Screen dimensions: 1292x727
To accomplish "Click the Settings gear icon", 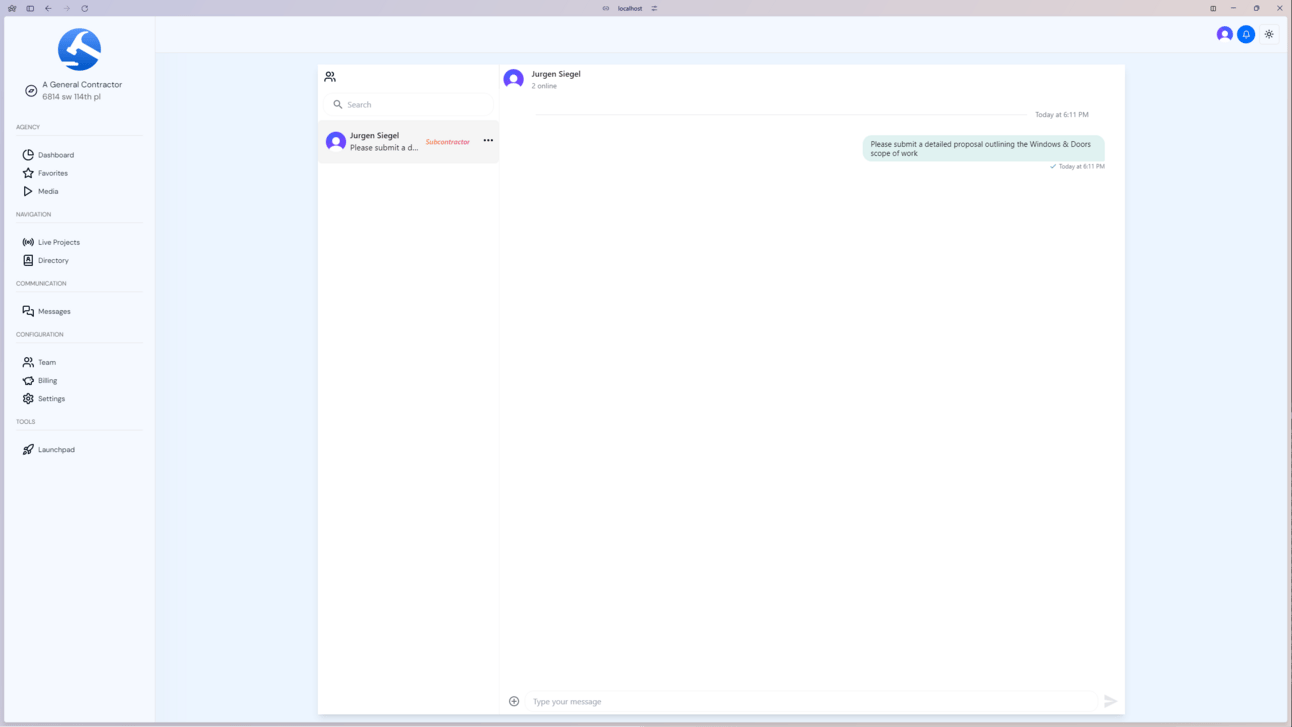I will tap(28, 398).
